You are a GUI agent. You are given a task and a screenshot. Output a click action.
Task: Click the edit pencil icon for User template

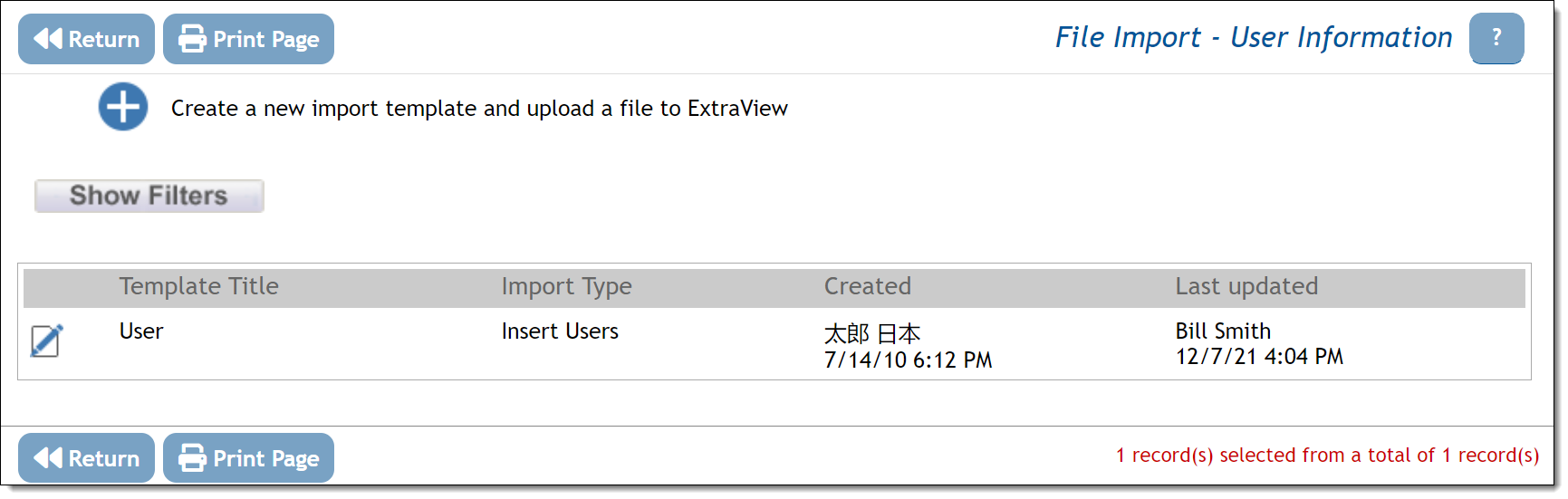coord(46,341)
